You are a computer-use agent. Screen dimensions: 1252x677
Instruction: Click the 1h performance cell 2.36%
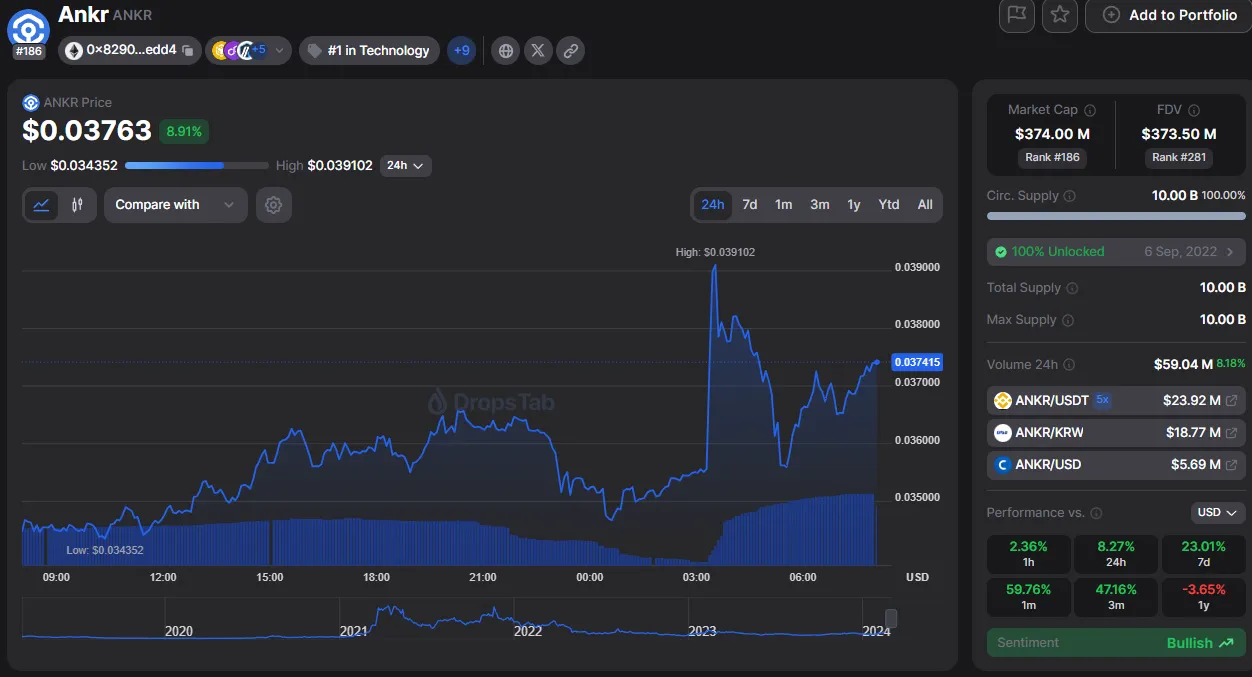(x=1028, y=554)
